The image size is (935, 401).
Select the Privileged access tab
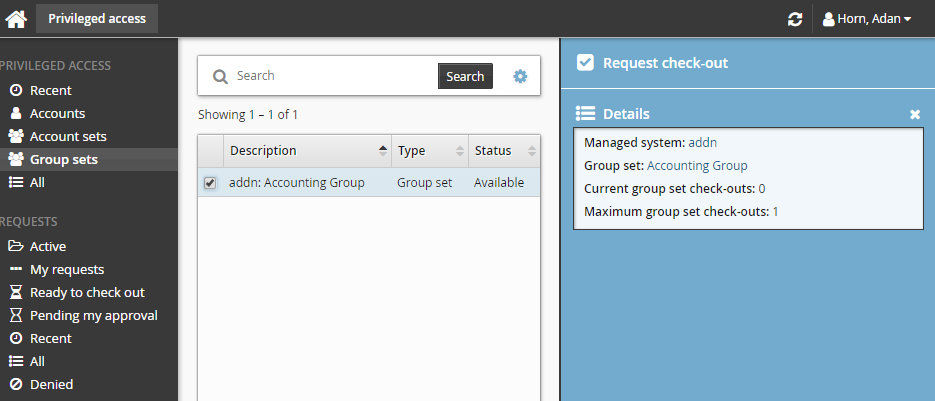click(97, 18)
